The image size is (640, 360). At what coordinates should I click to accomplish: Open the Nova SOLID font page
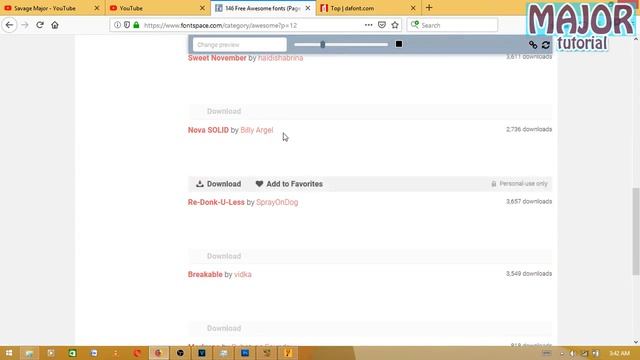coord(208,130)
